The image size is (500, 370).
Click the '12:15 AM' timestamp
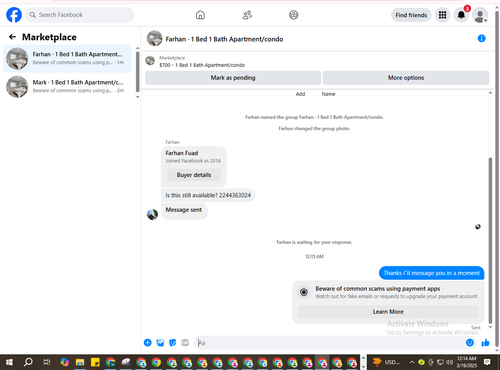pyautogui.click(x=314, y=256)
